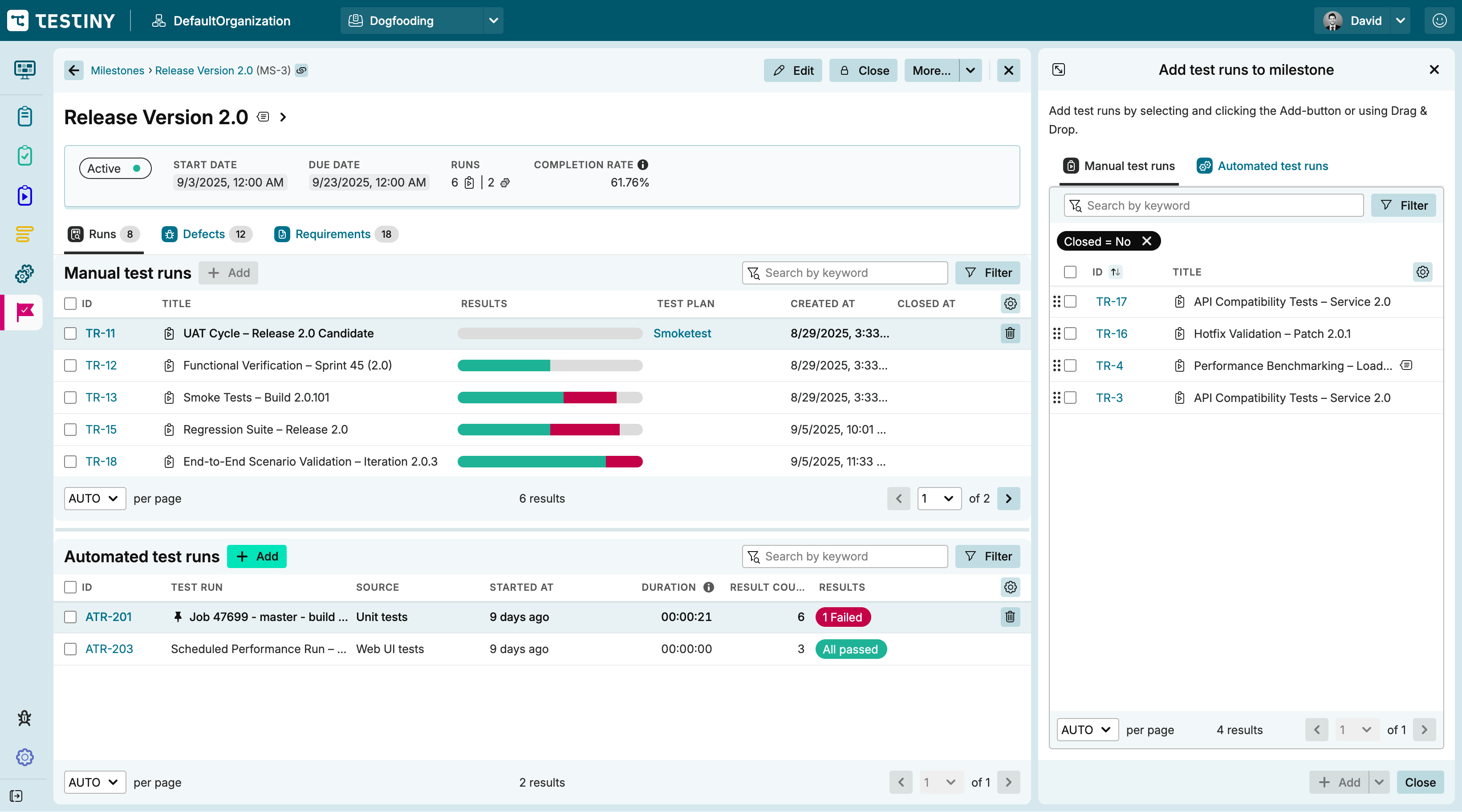Open the dashboard icon in sidebar
The height and width of the screenshot is (812, 1462).
24,70
